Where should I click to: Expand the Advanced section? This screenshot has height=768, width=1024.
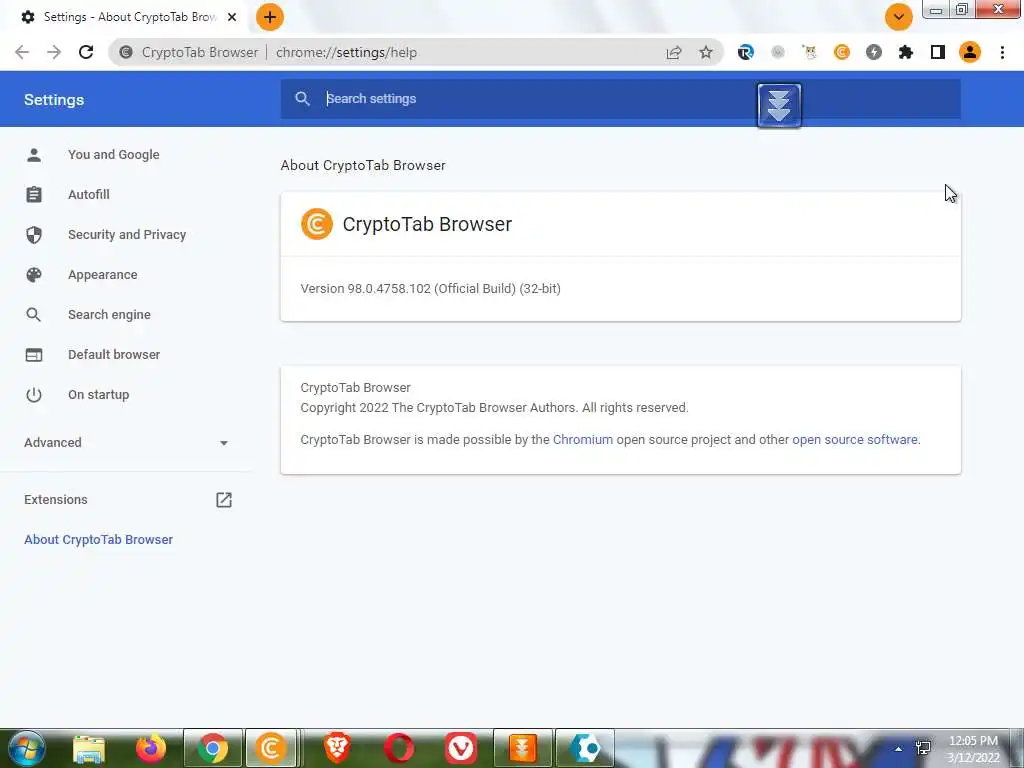125,443
